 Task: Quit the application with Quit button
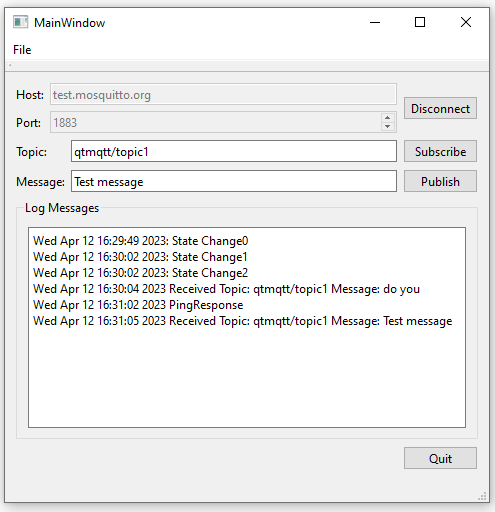(x=440, y=458)
